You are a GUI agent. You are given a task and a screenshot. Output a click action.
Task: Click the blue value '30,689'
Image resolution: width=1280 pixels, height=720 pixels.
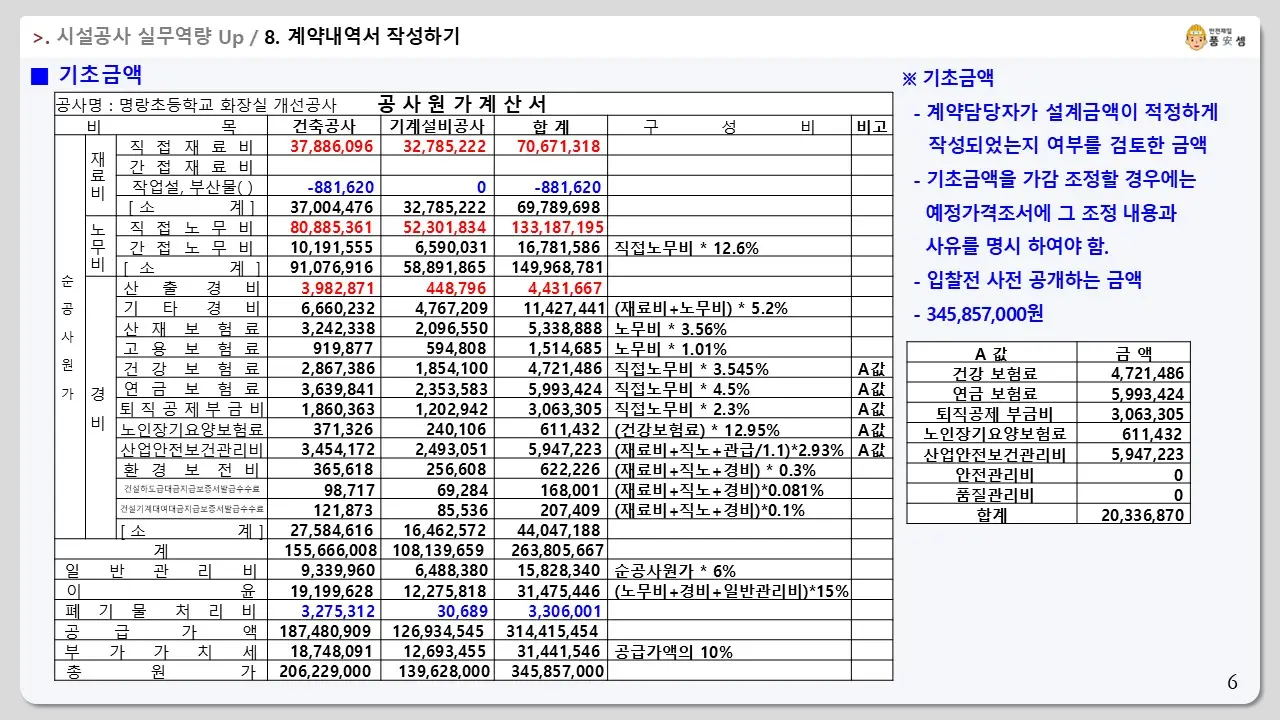[464, 611]
